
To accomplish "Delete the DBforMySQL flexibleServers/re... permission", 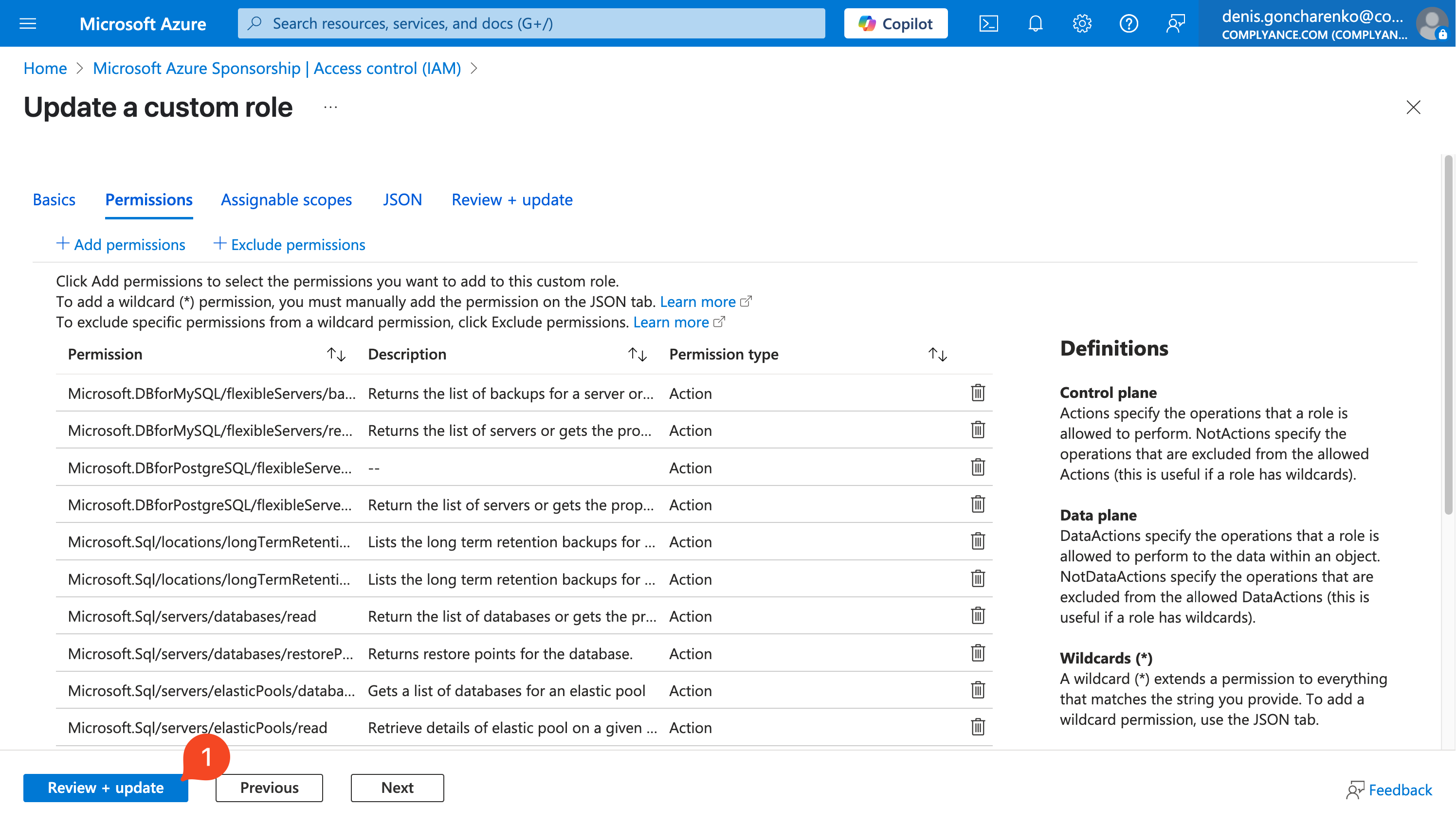I will (x=978, y=430).
